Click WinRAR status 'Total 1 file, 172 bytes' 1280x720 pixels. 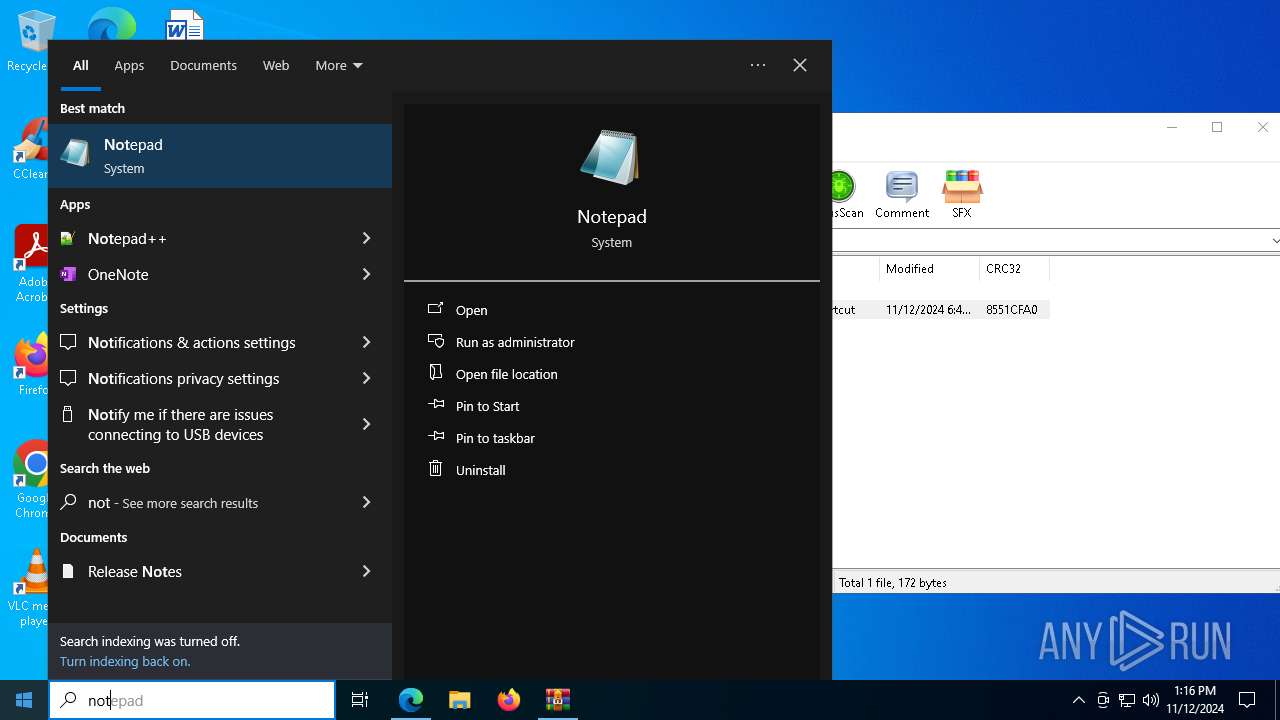pyautogui.click(x=893, y=582)
